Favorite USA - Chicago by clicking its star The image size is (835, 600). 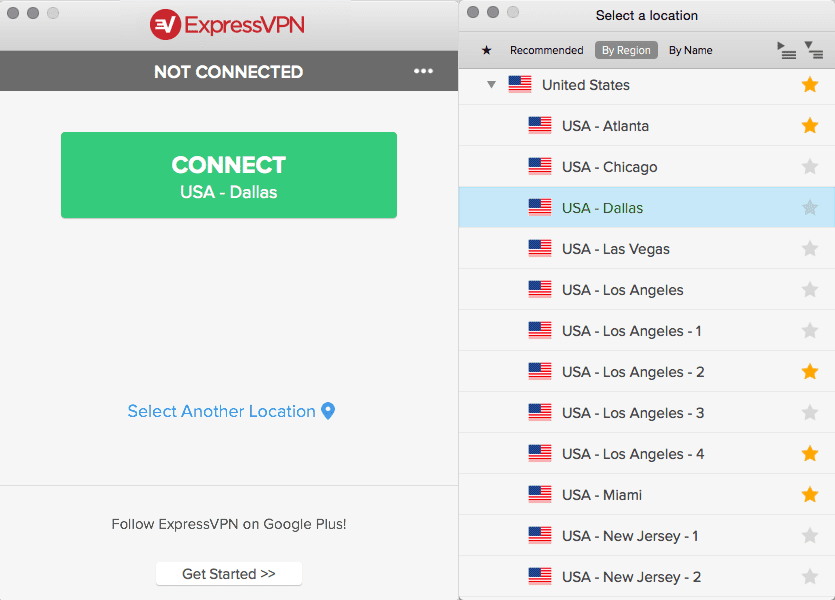click(x=810, y=166)
